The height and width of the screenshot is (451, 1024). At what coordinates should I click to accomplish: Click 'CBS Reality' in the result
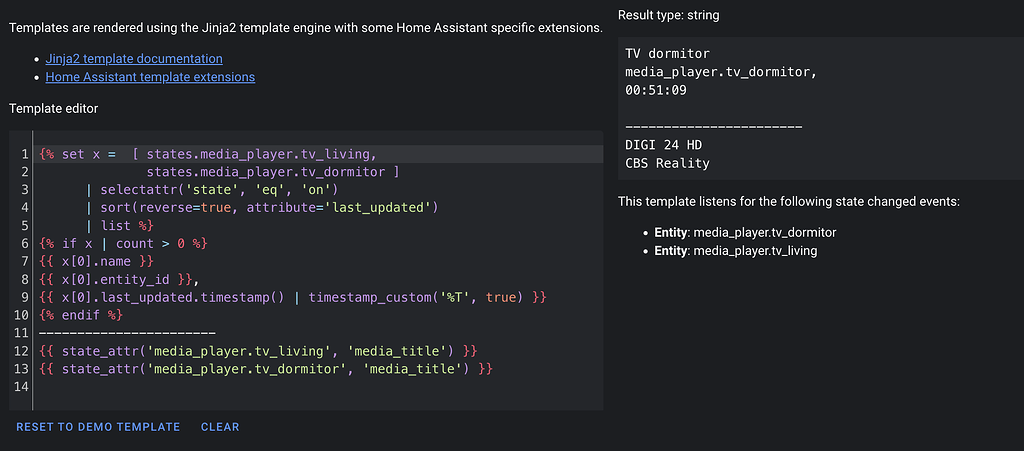tap(667, 163)
